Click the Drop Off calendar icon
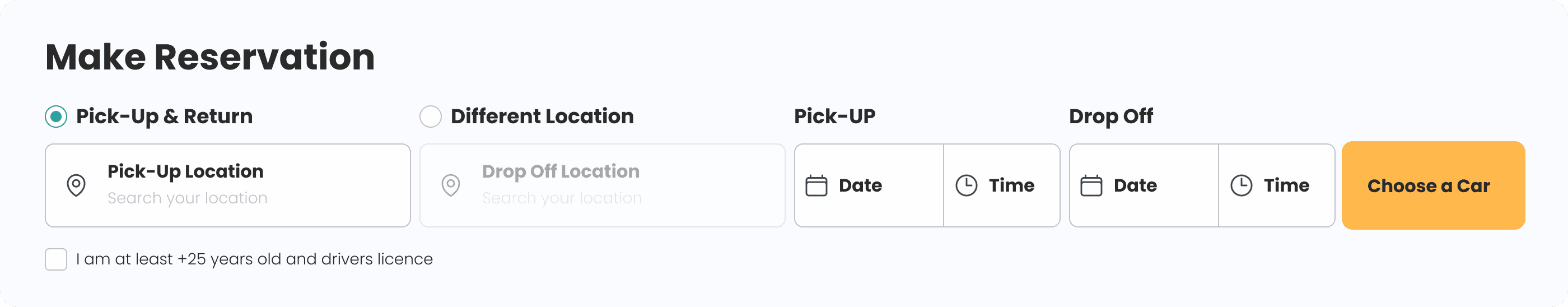Image resolution: width=1568 pixels, height=307 pixels. (1091, 185)
